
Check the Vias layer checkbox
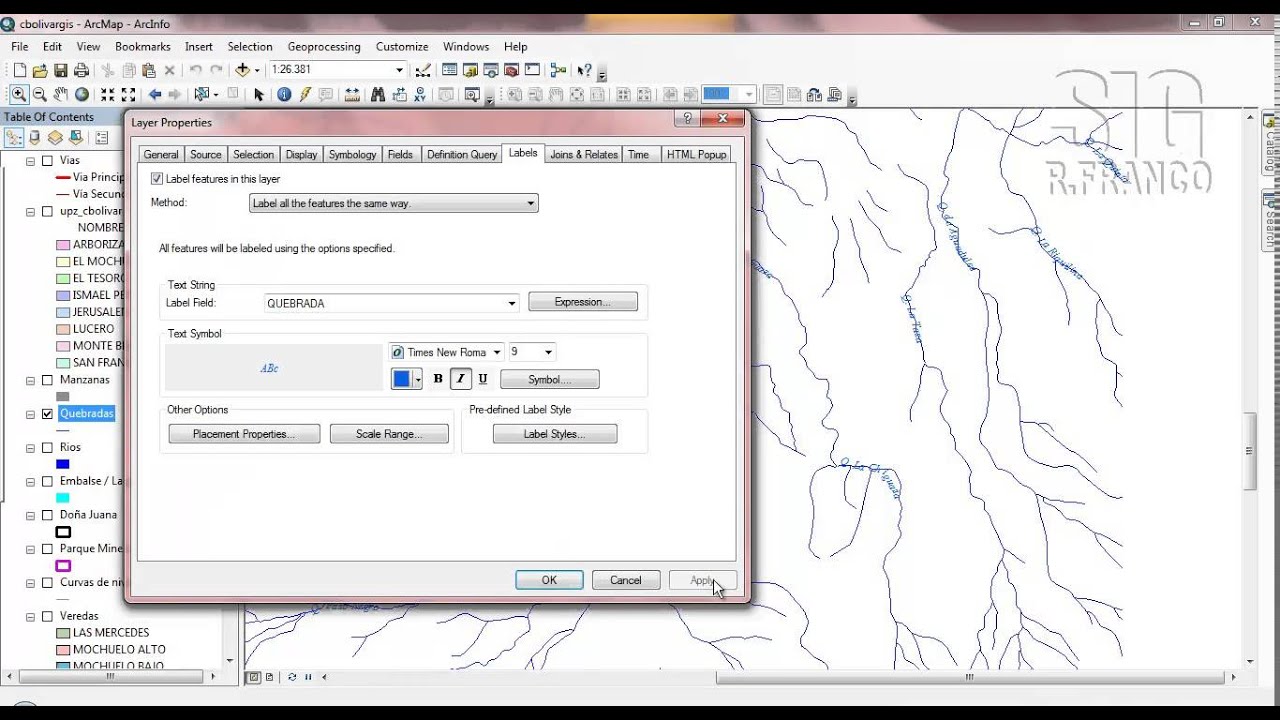(47, 160)
